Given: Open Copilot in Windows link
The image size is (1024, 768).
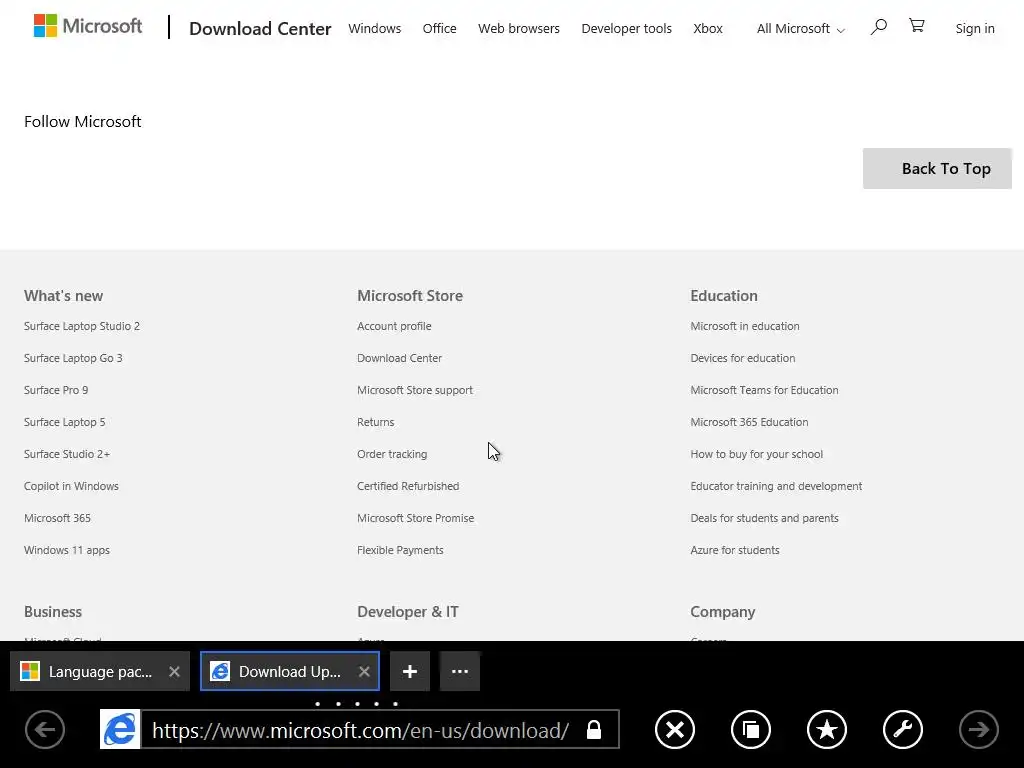Looking at the screenshot, I should [71, 486].
